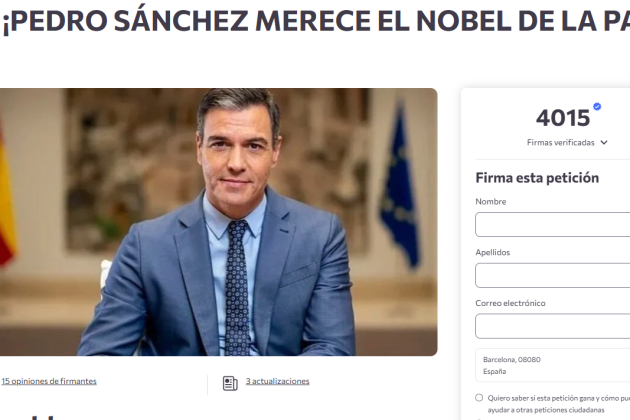Focus the Nombre text field

[x=552, y=224]
